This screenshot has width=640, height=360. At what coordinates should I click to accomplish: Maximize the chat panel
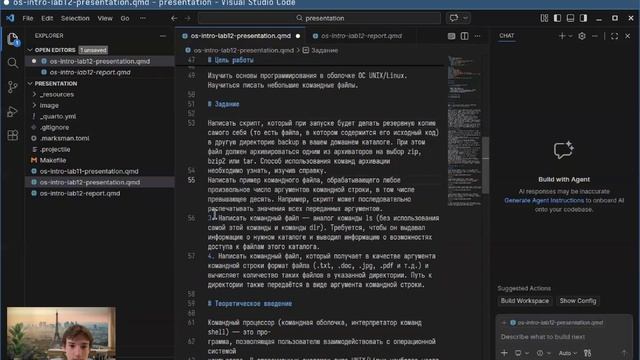click(614, 36)
